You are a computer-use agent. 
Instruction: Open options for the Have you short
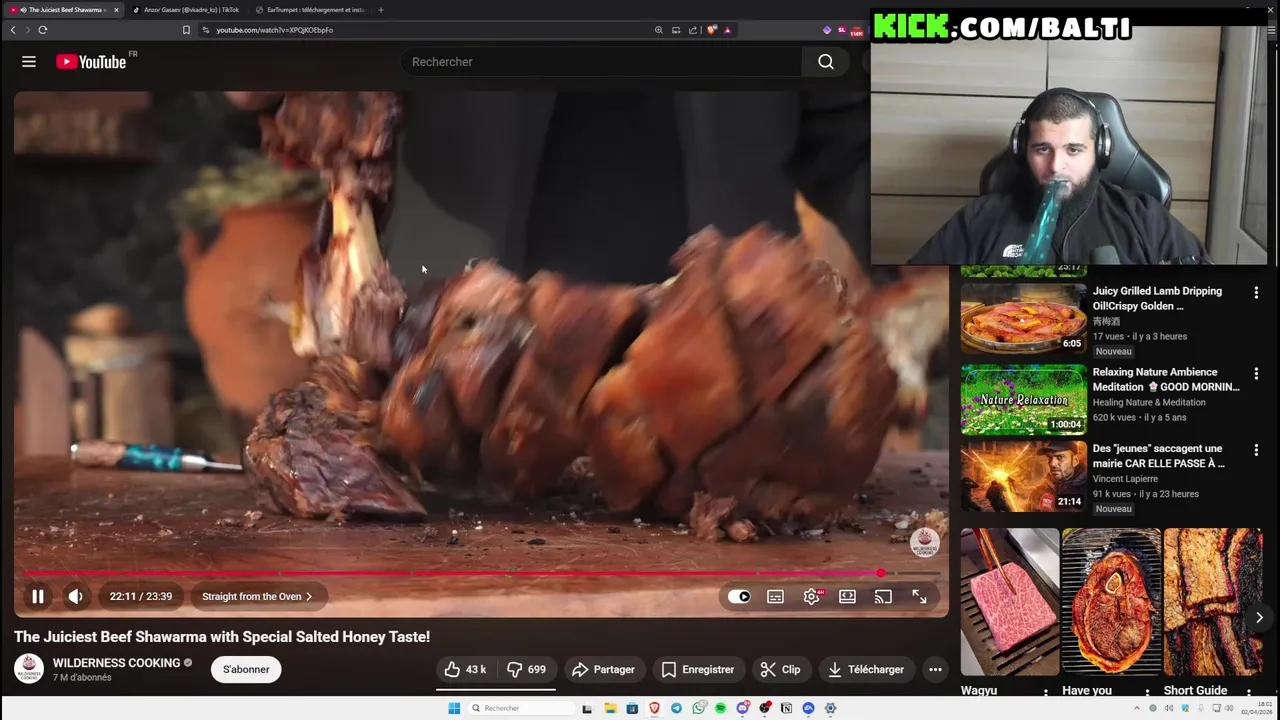[1148, 691]
